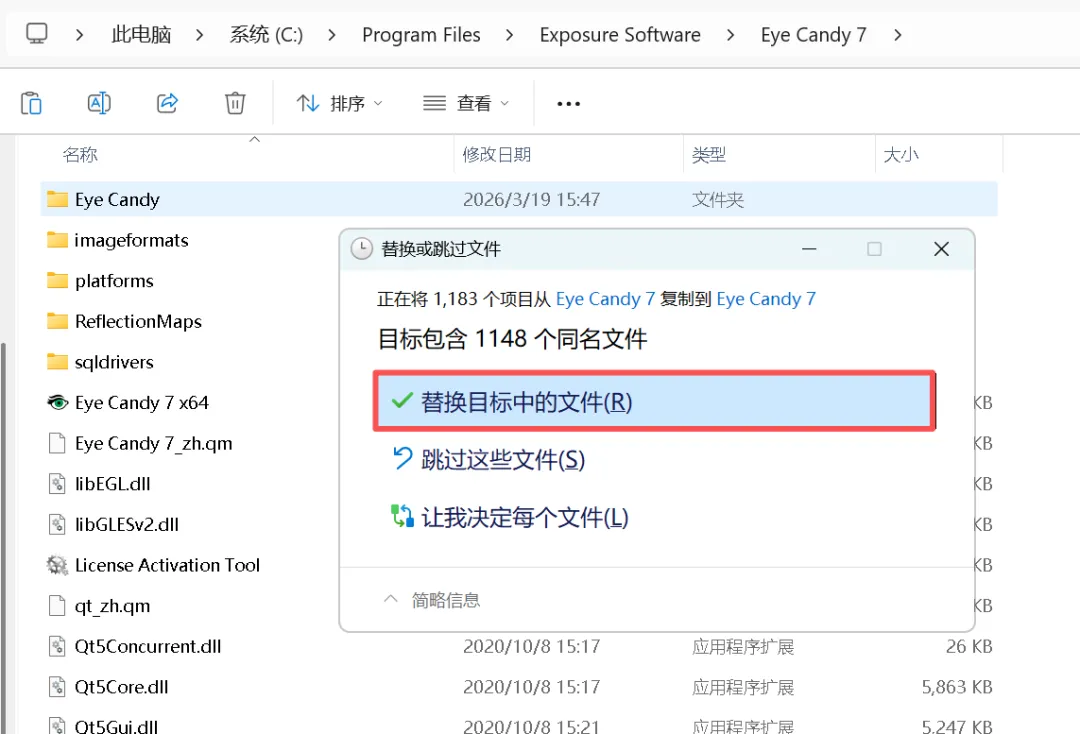Click the License Activation Tool gear icon
This screenshot has width=1080, height=734.
tap(57, 565)
